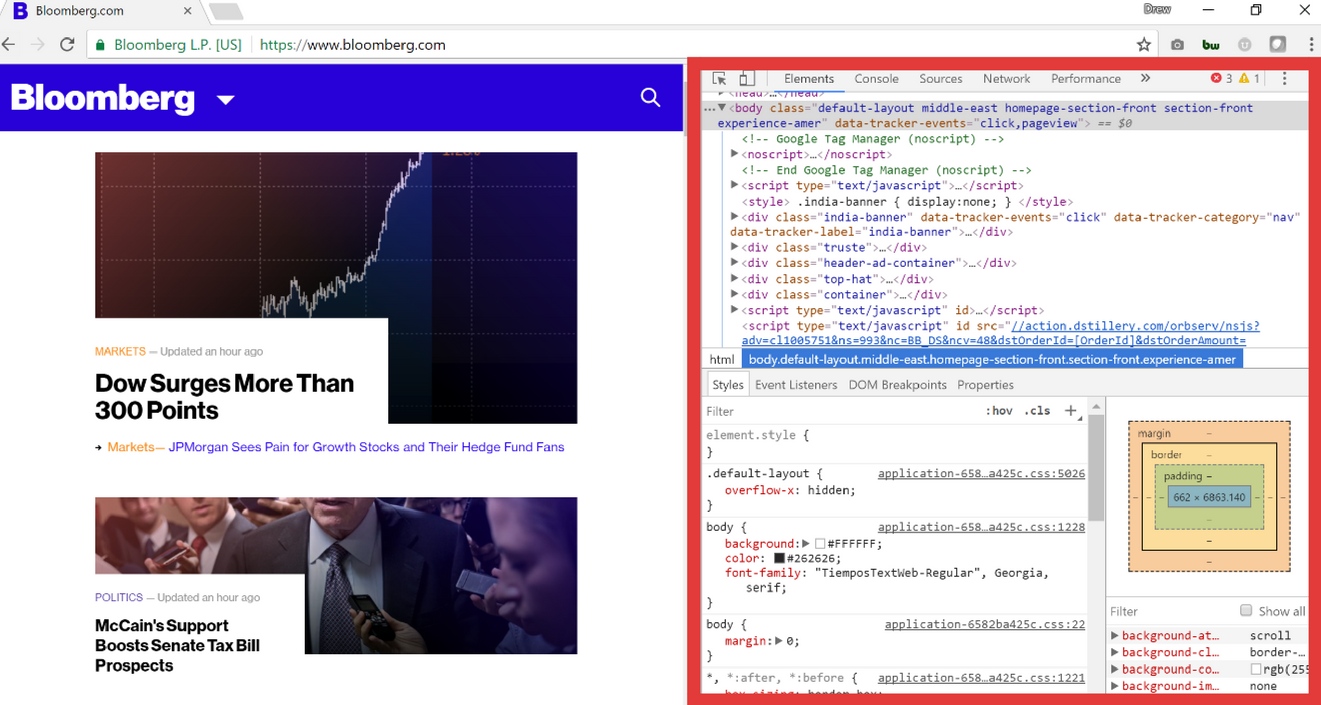Expand the noscript node
The width and height of the screenshot is (1321, 705).
point(735,154)
